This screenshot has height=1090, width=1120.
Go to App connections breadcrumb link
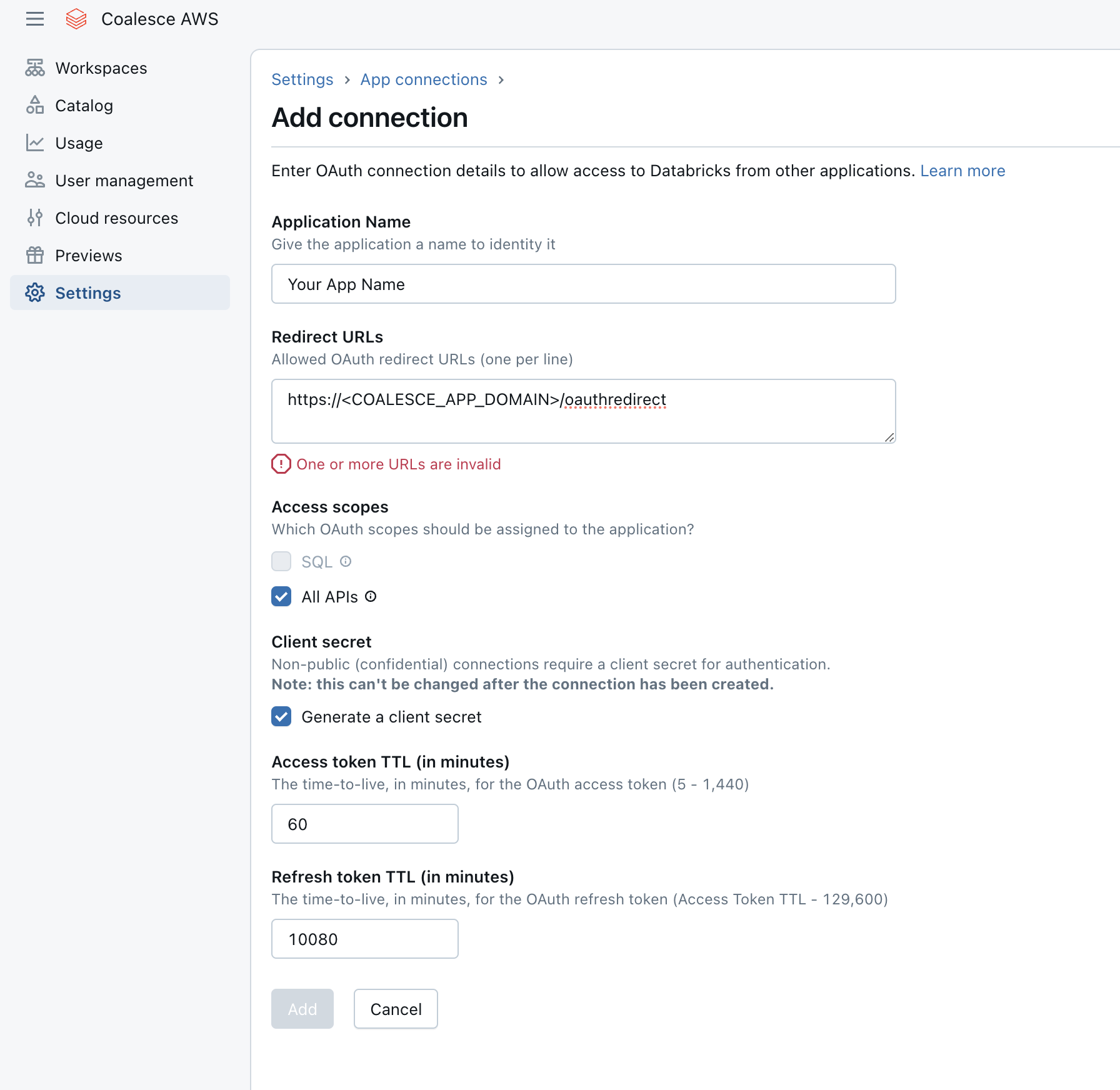pyautogui.click(x=424, y=79)
